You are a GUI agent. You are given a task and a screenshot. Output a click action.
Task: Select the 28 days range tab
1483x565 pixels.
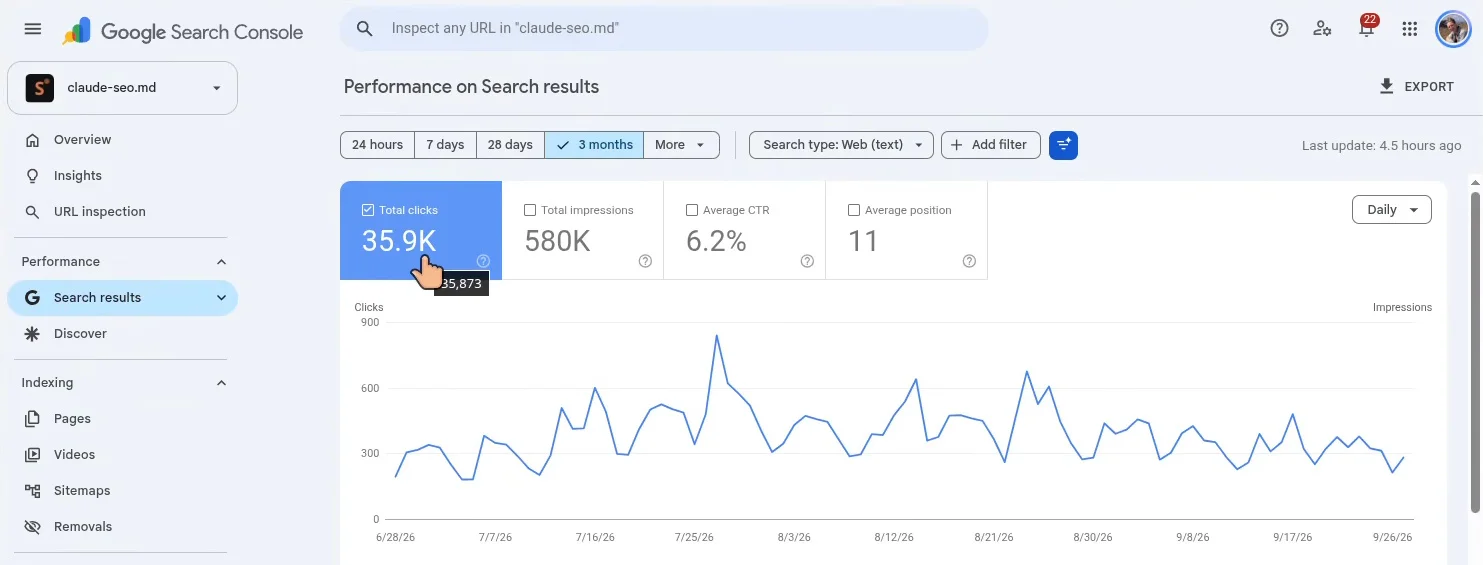pos(510,145)
